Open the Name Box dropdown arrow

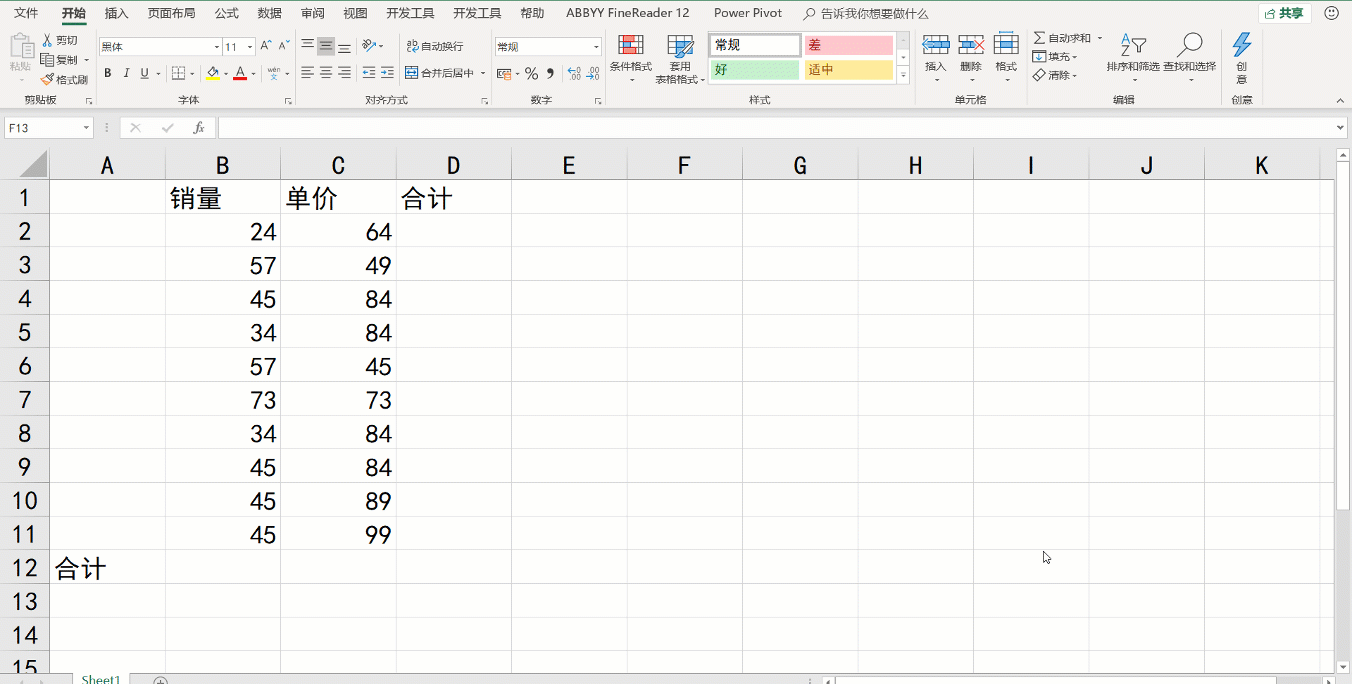coord(87,128)
